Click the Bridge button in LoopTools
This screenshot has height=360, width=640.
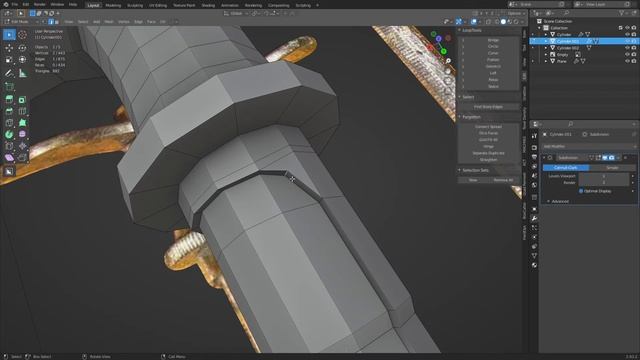(x=493, y=40)
